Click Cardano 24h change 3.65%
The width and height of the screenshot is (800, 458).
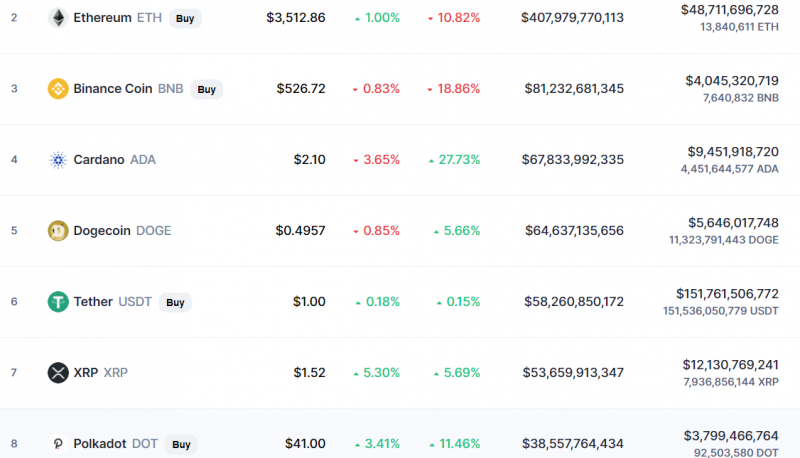377,160
